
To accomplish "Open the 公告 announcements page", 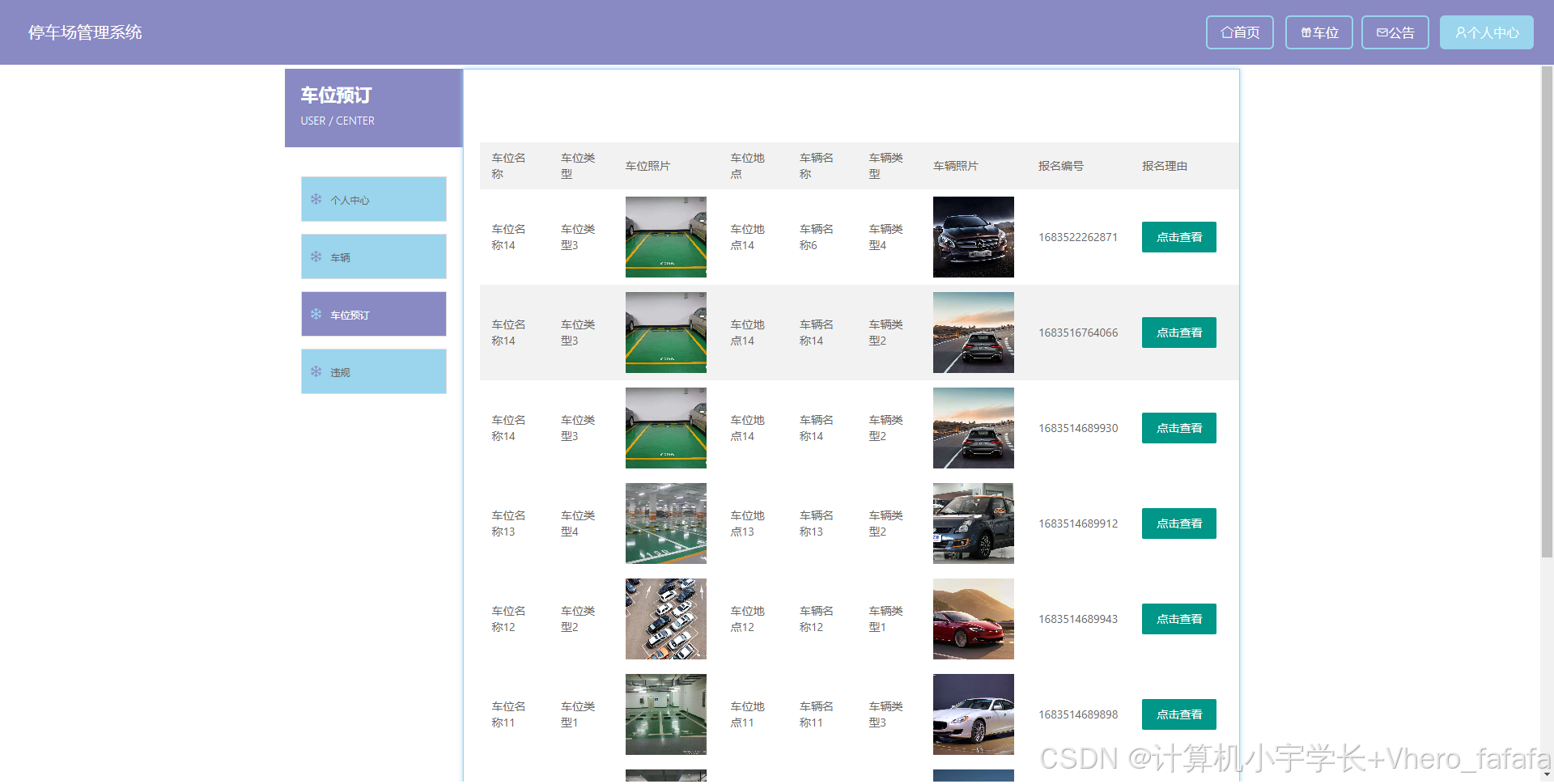I will (x=1395, y=32).
